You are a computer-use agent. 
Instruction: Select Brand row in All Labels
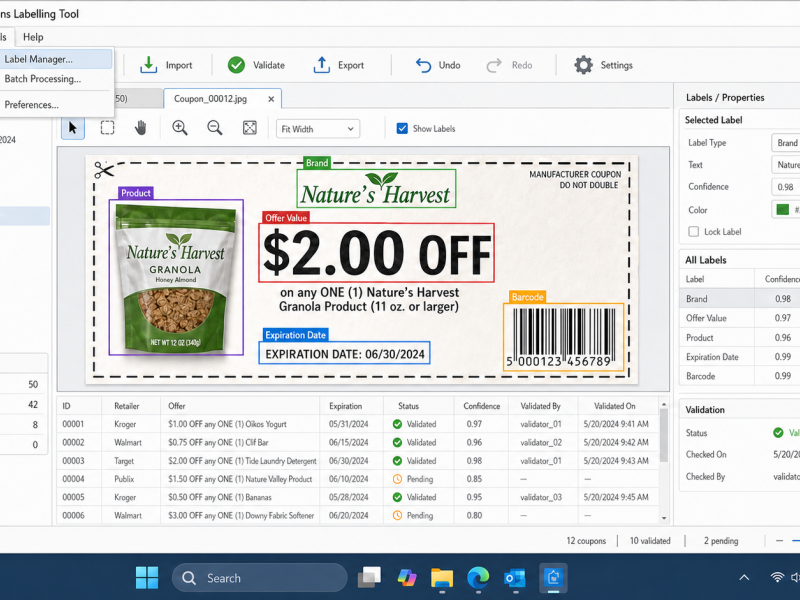[x=739, y=298]
